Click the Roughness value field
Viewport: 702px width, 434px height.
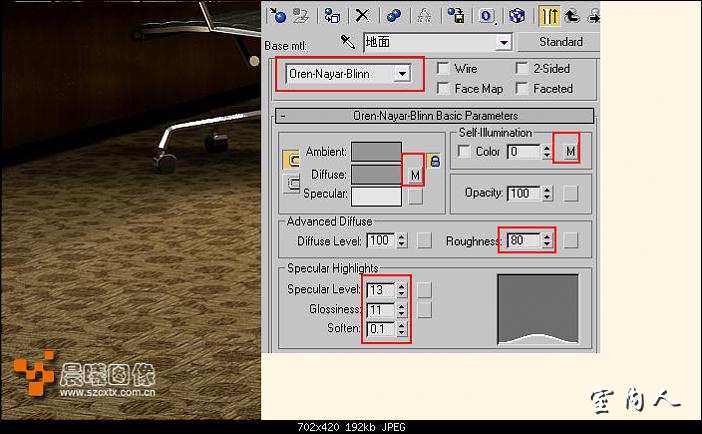pos(525,241)
